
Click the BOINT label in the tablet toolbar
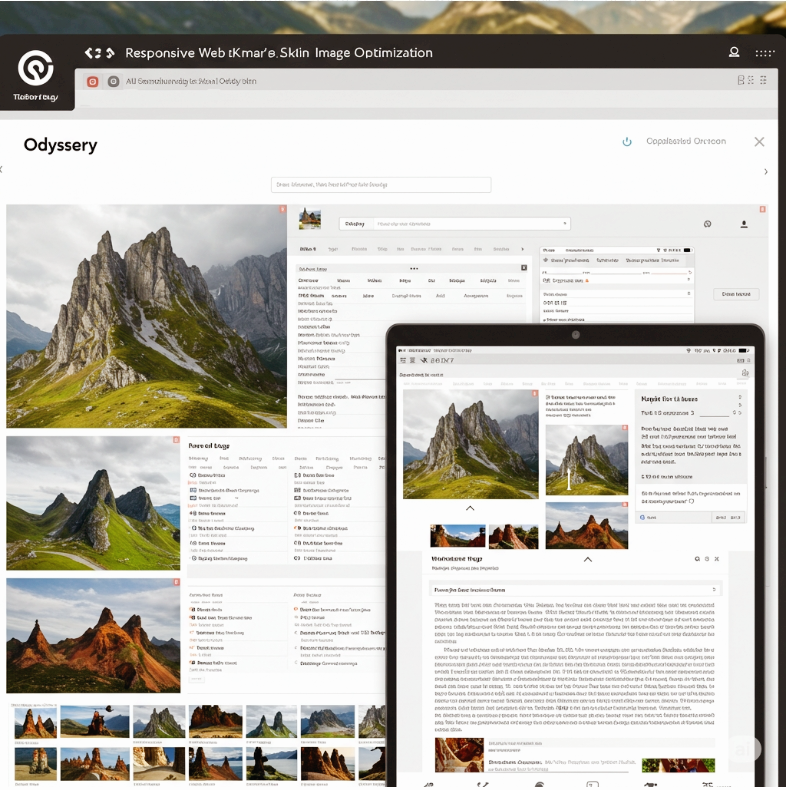coord(442,360)
